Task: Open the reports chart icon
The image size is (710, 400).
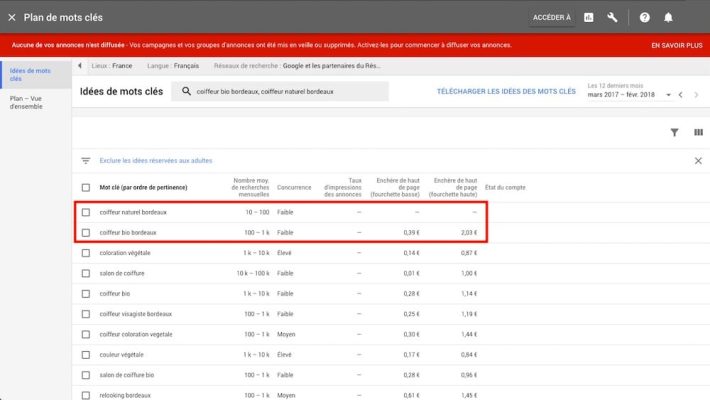Action: pyautogui.click(x=588, y=17)
